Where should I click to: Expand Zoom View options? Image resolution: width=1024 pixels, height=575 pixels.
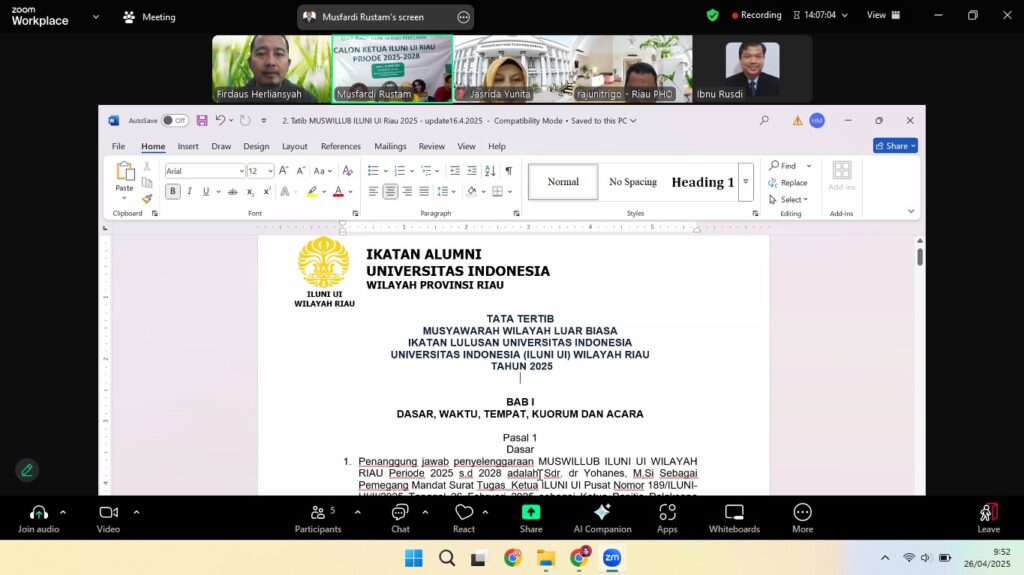[x=883, y=15]
